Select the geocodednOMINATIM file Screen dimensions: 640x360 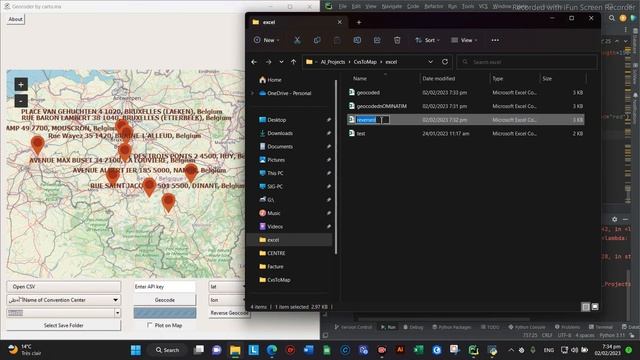465,106
